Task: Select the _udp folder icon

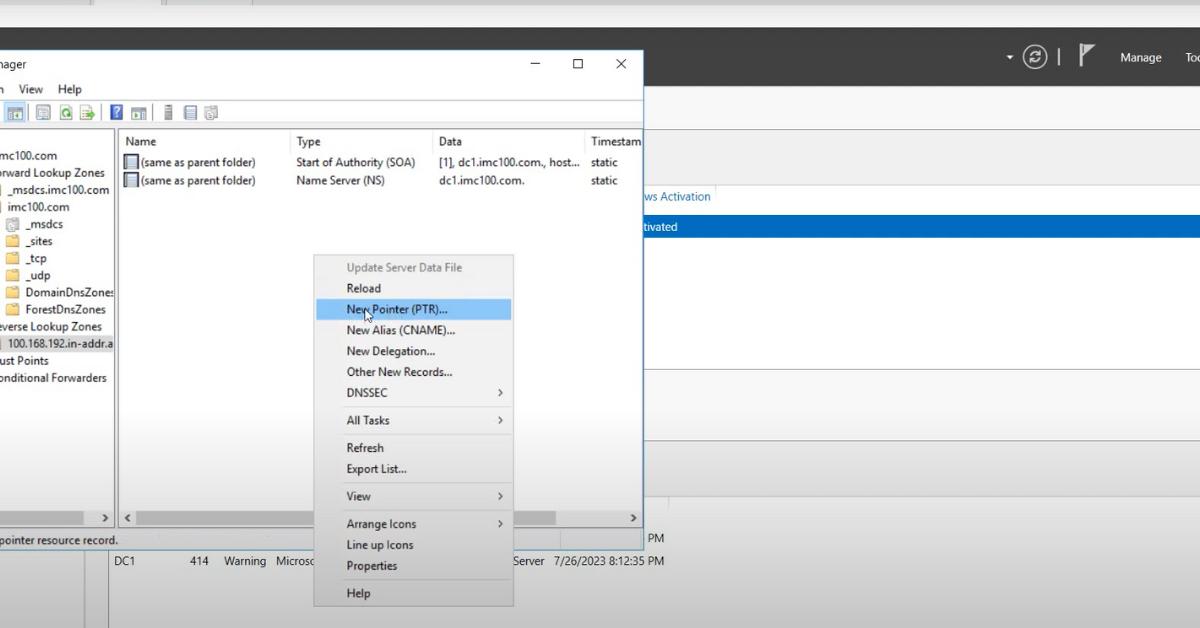Action: coord(13,275)
